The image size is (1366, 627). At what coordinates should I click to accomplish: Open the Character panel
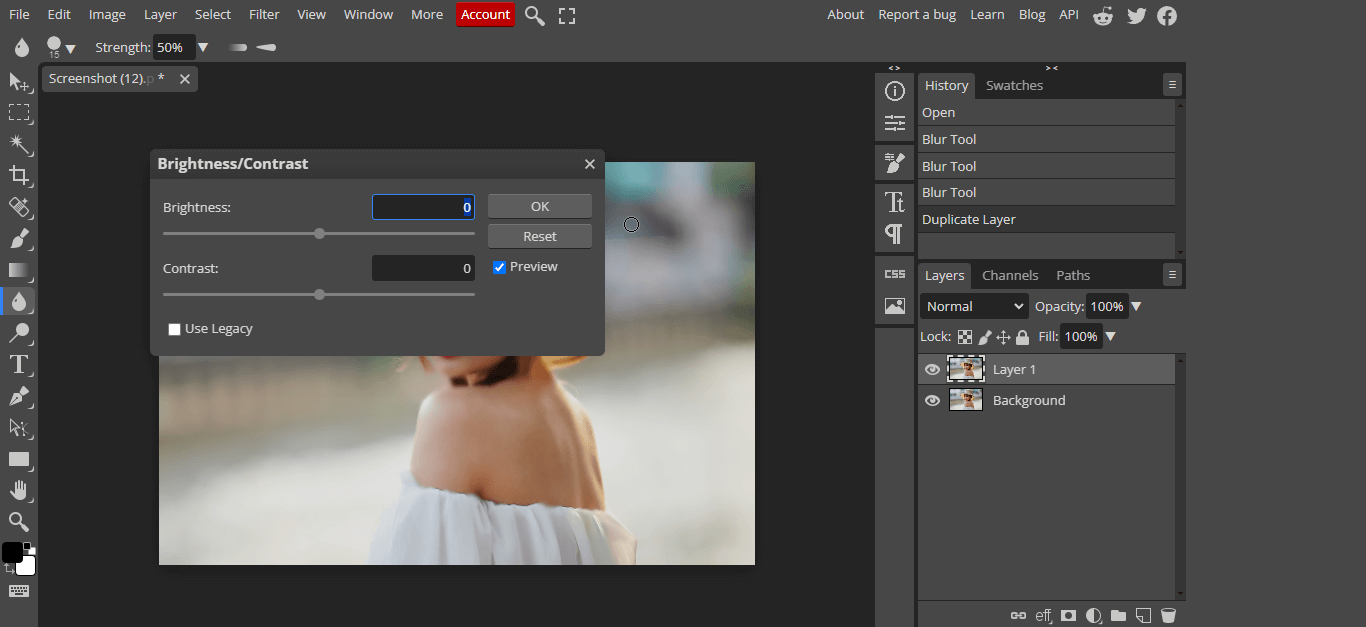point(893,198)
